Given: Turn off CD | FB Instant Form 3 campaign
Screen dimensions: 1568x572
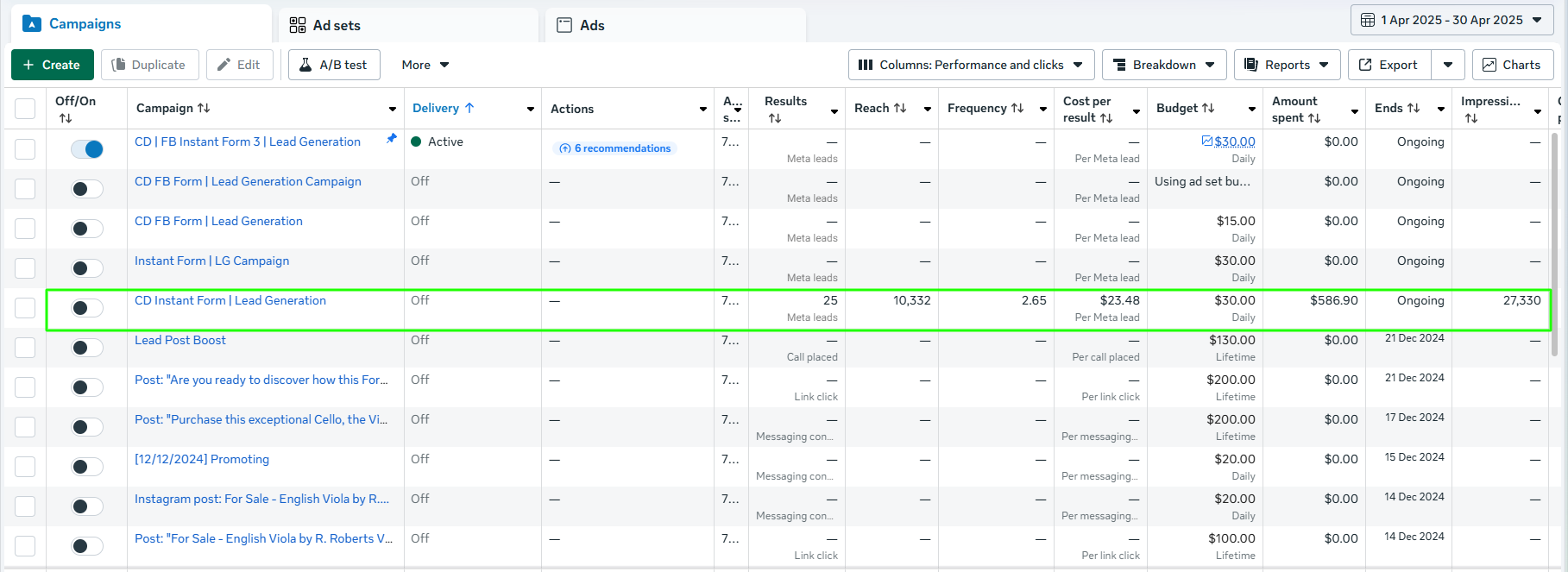Looking at the screenshot, I should point(87,149).
